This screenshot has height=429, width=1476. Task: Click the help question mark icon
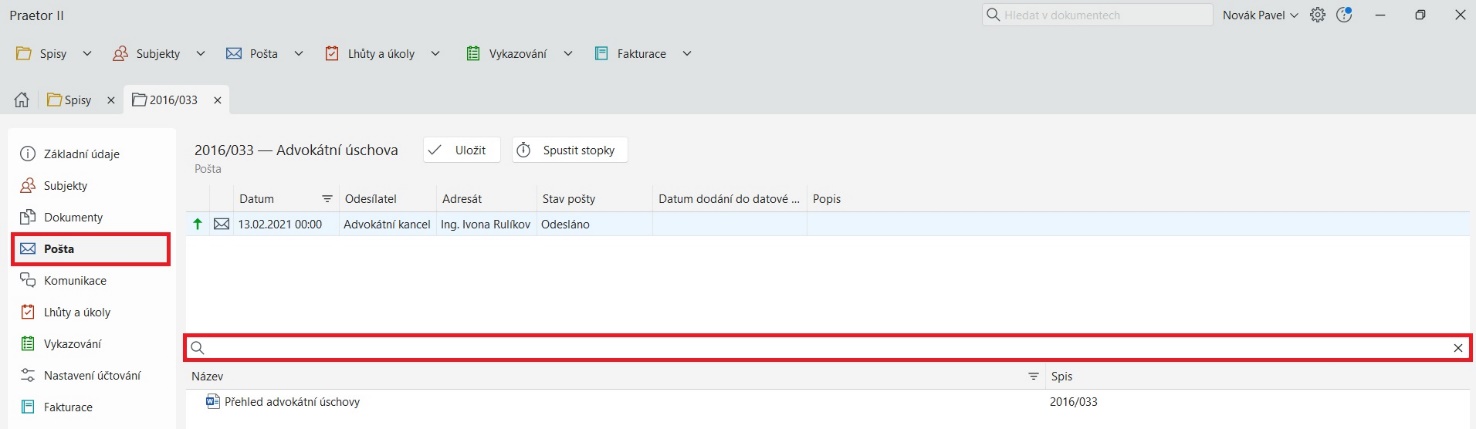click(1343, 15)
